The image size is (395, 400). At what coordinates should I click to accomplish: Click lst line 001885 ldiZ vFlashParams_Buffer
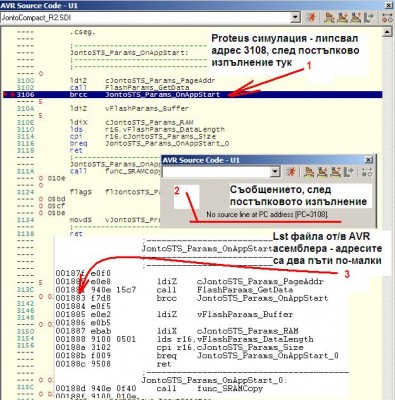pyautogui.click(x=174, y=314)
